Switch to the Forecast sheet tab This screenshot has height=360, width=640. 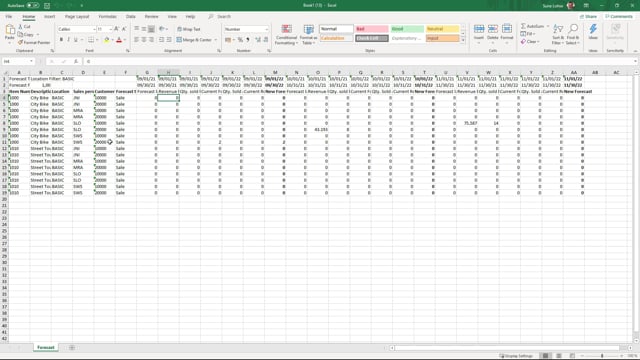point(46,347)
